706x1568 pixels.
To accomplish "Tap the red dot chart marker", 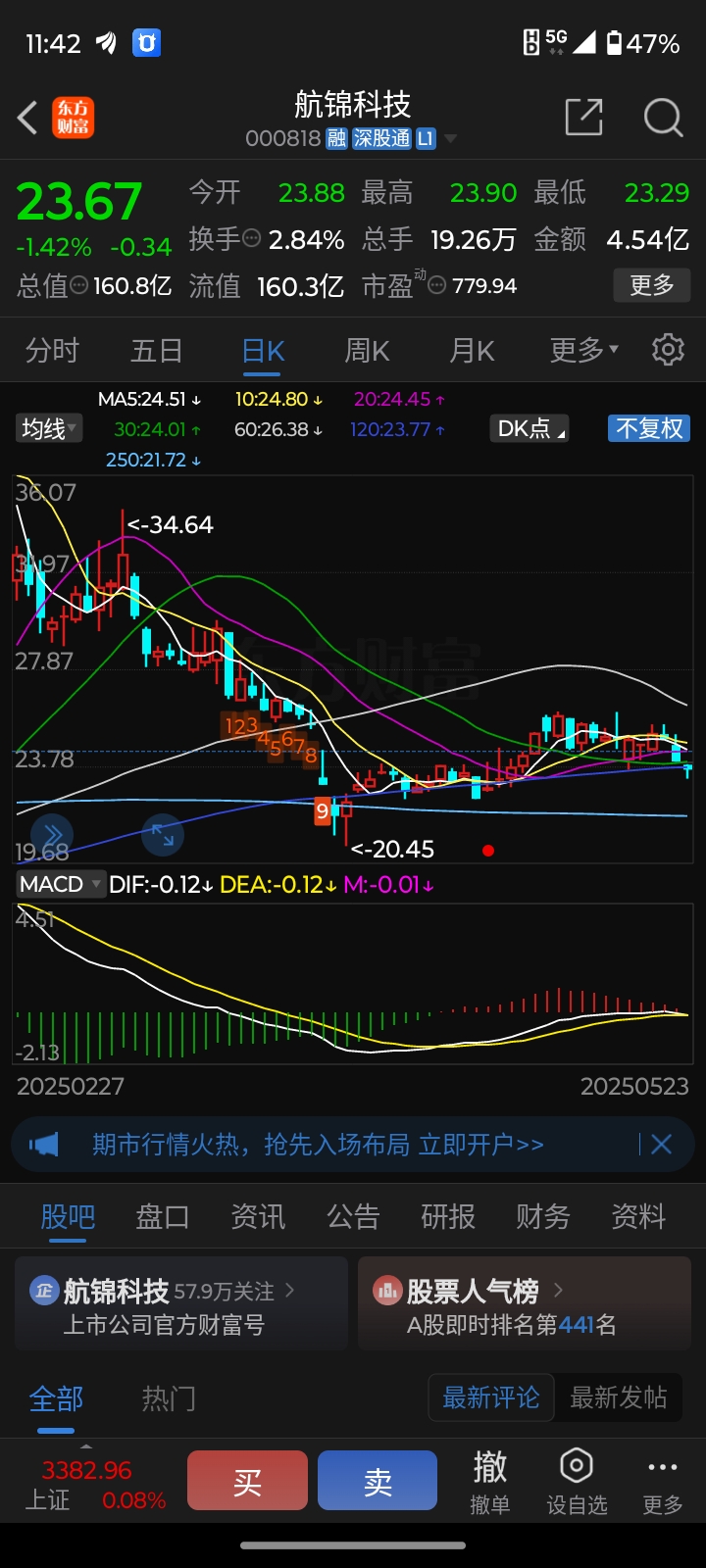I will click(488, 850).
